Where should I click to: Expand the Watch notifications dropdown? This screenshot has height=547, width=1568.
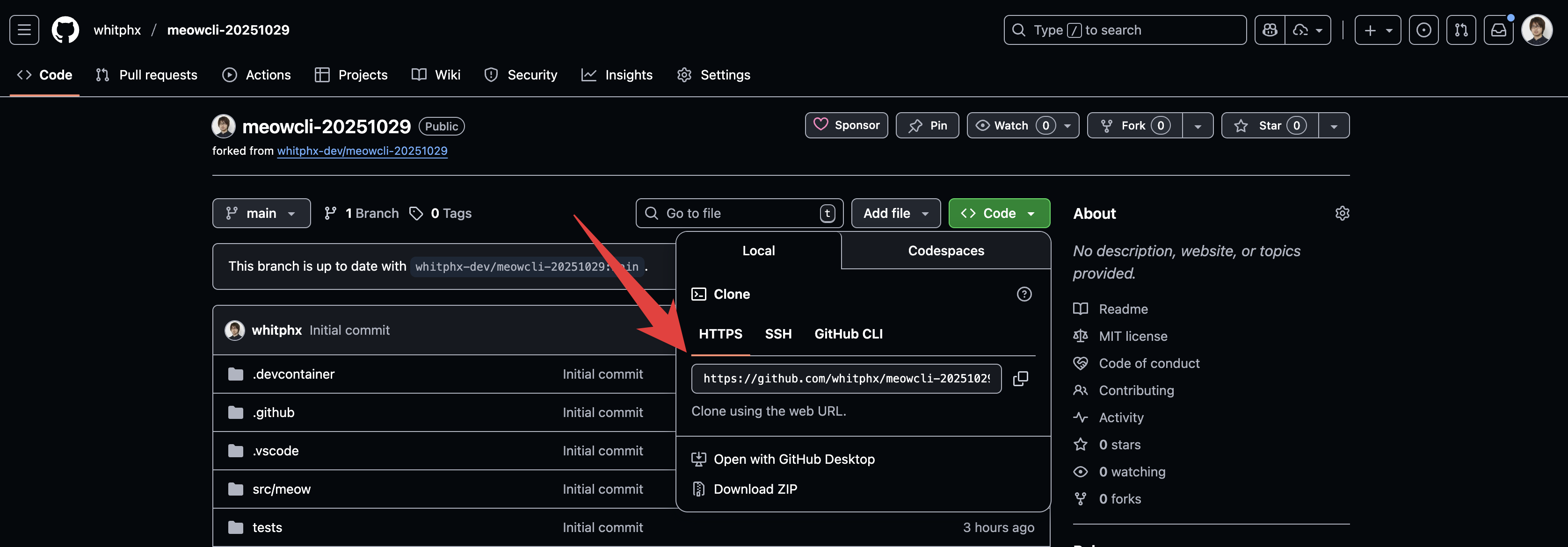pyautogui.click(x=1023, y=125)
